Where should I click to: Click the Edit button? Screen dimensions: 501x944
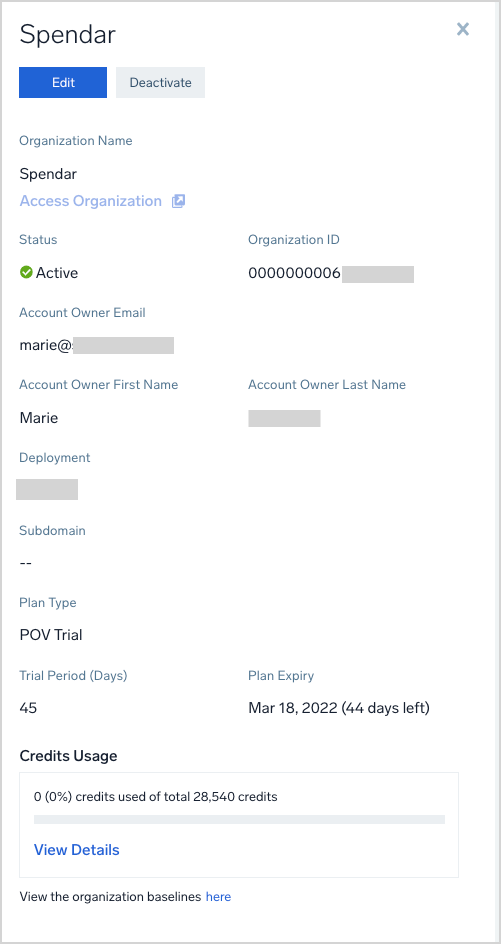(x=63, y=82)
